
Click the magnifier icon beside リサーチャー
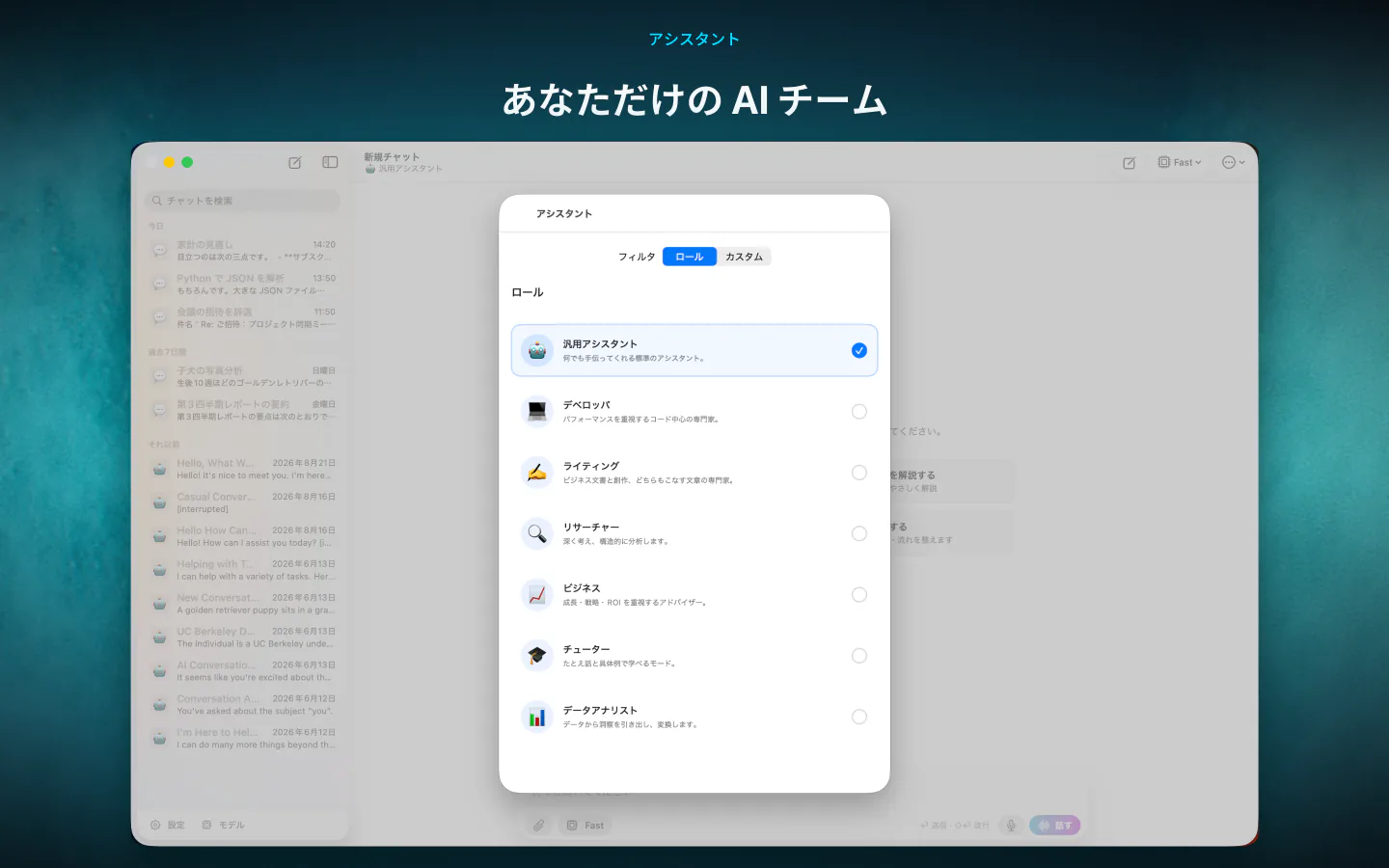(537, 533)
